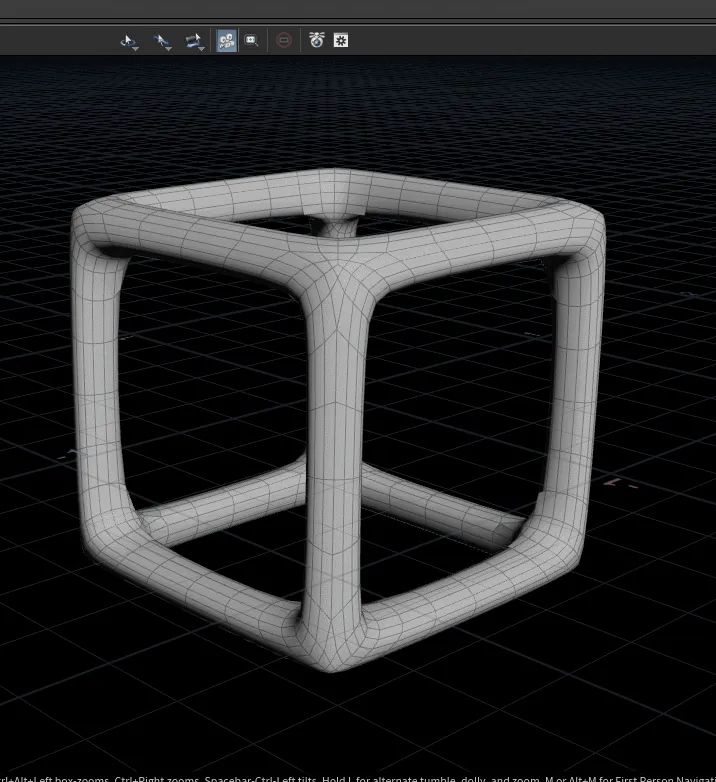
Task: Open the white gear settings icon
Action: click(x=341, y=40)
